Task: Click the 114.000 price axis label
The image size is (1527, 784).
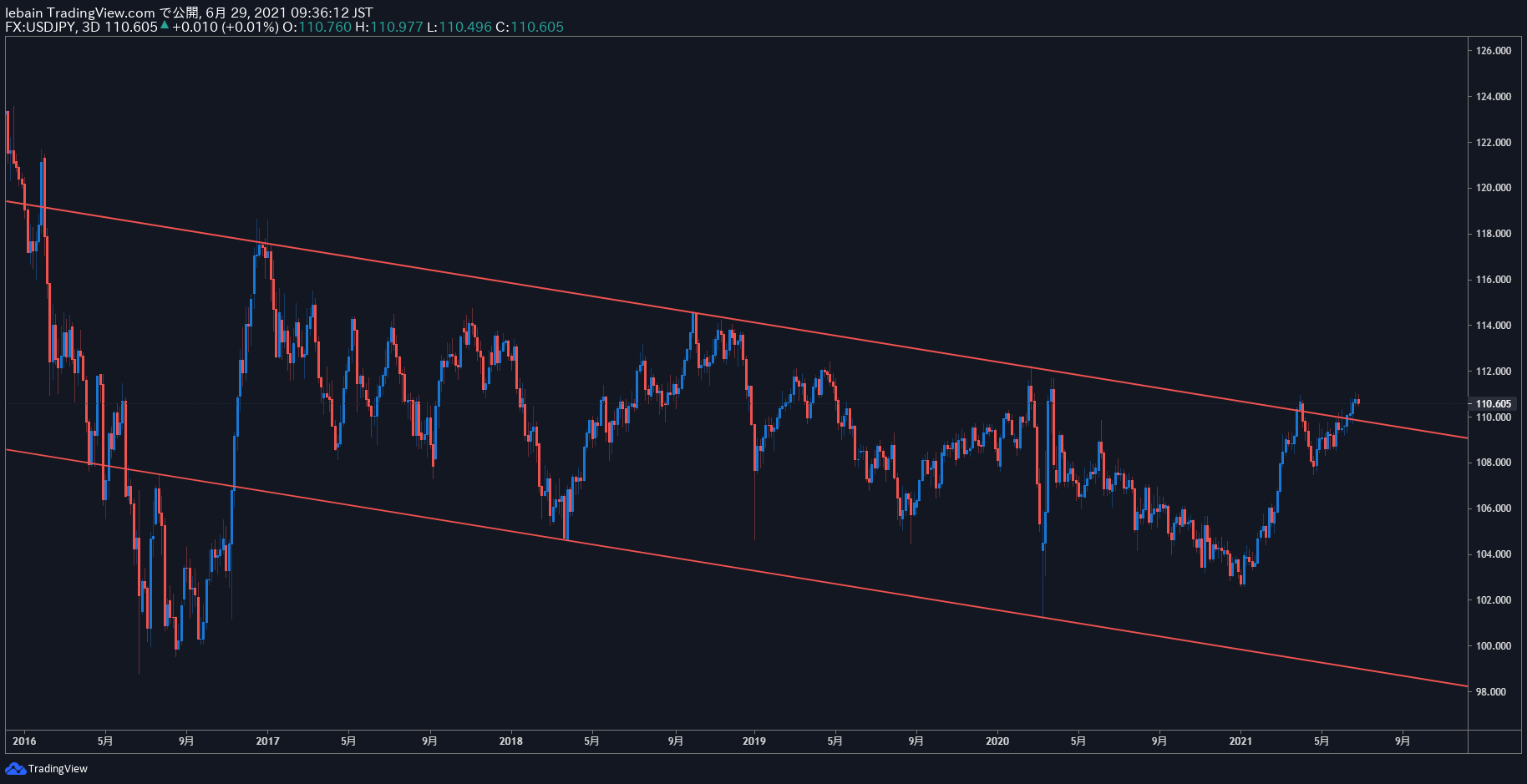Action: (1493, 326)
